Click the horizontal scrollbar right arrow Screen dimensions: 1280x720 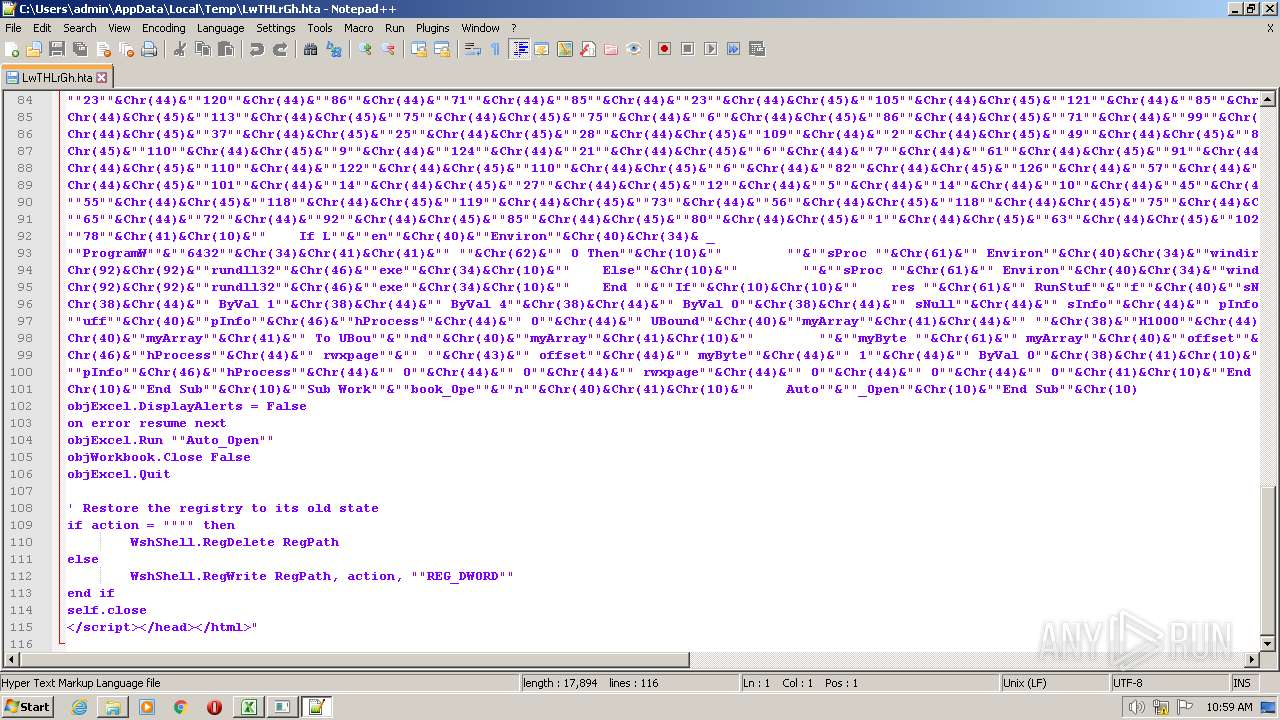click(1251, 660)
